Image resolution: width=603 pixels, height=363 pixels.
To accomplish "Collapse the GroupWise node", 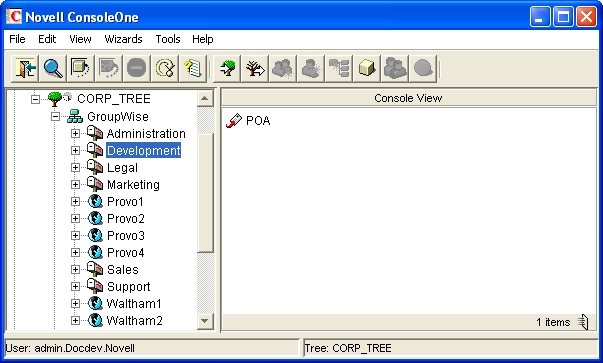I will click(56, 116).
